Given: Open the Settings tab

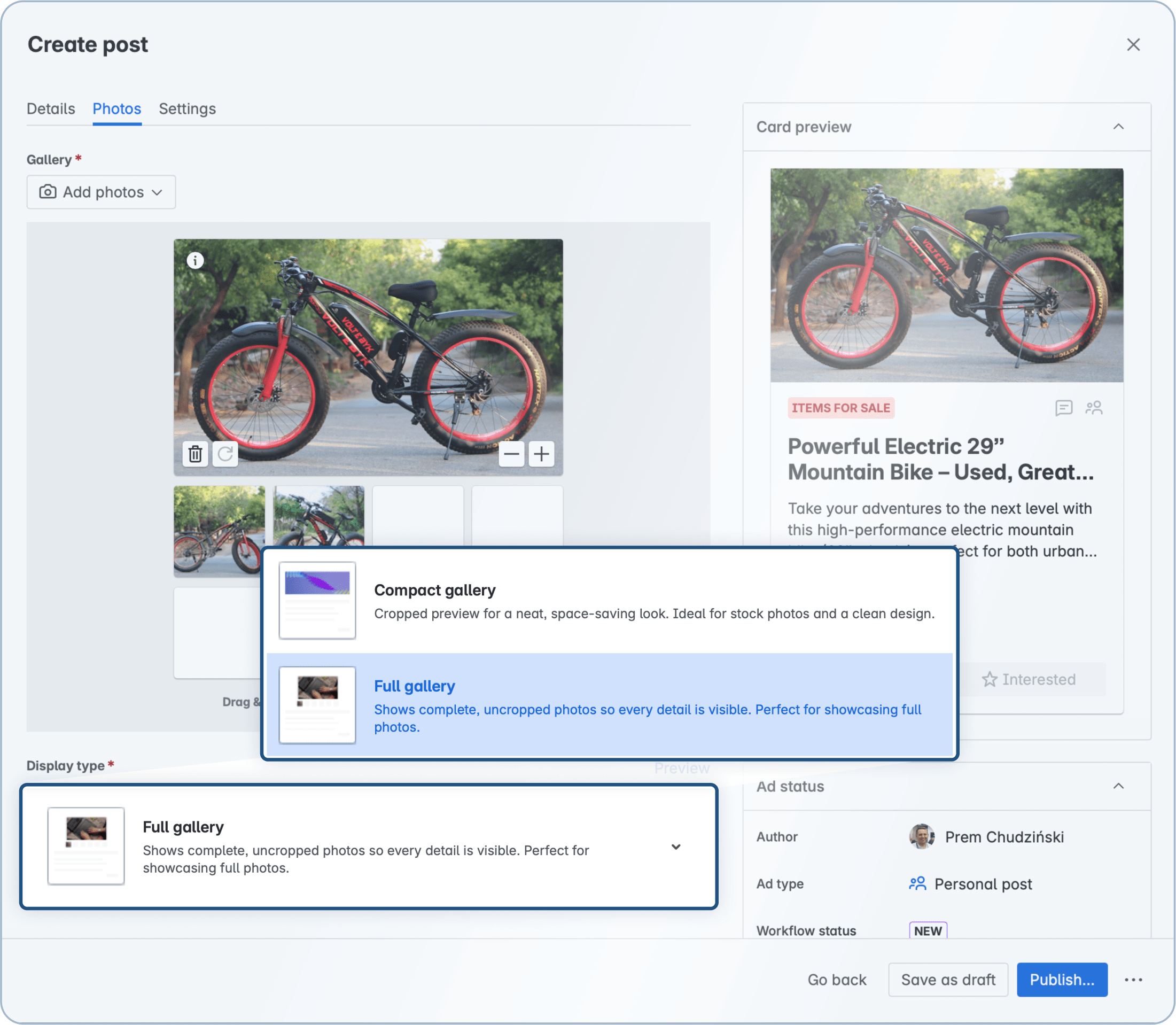Looking at the screenshot, I should (186, 108).
